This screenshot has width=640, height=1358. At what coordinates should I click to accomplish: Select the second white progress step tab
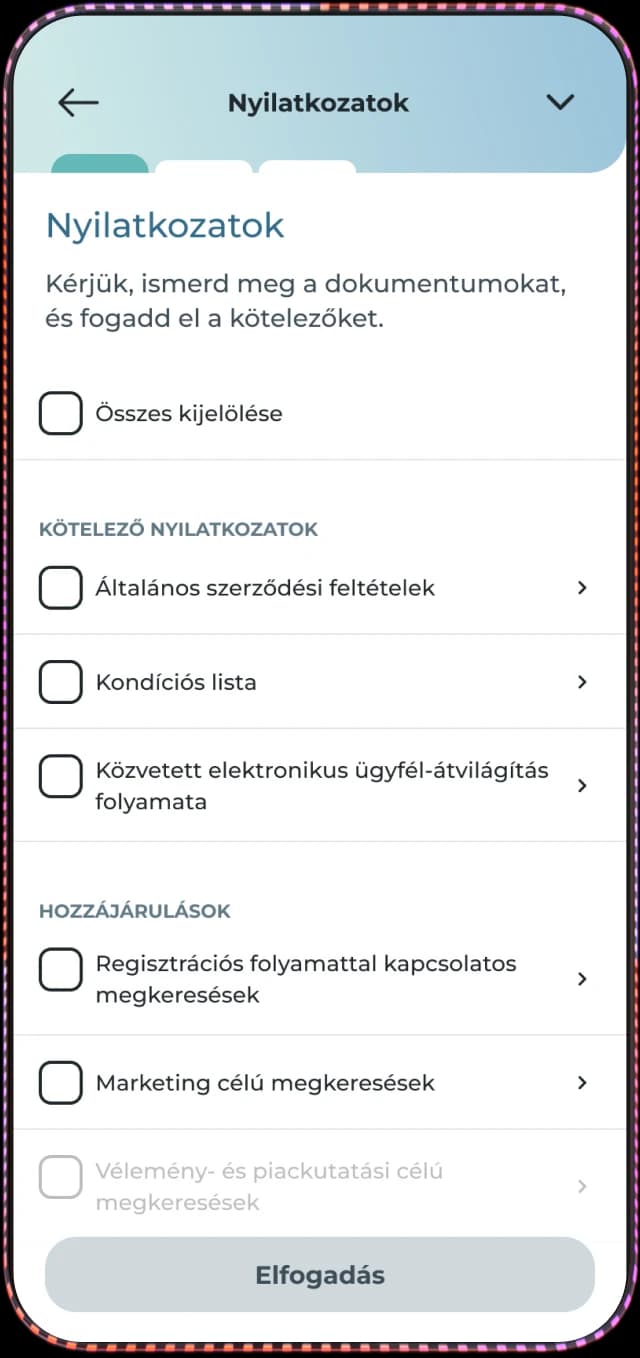click(203, 167)
